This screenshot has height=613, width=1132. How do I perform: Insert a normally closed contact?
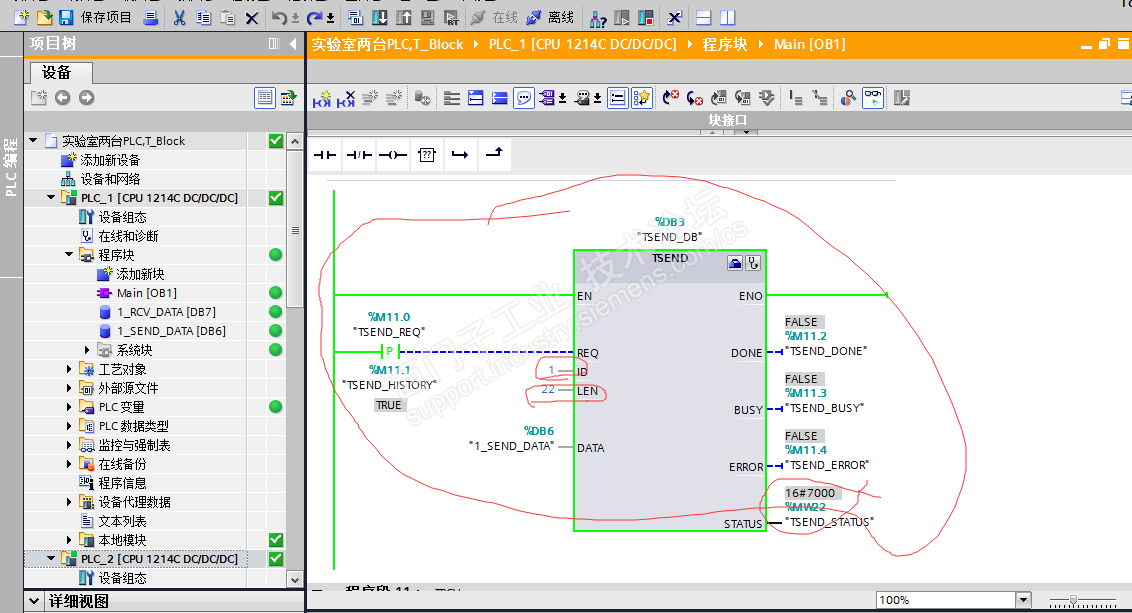(359, 155)
